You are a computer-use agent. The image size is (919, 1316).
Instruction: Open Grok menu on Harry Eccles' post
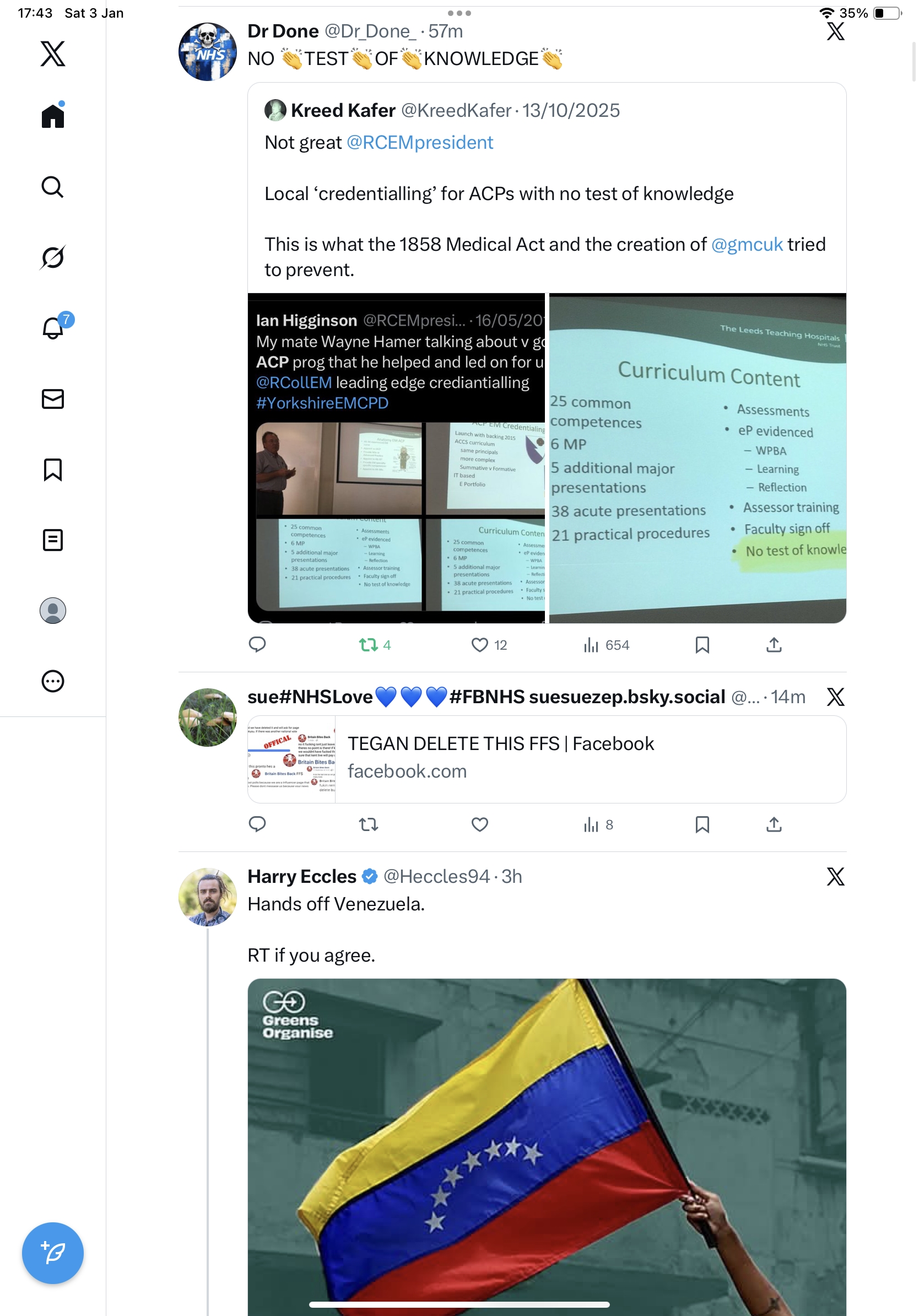(x=835, y=876)
